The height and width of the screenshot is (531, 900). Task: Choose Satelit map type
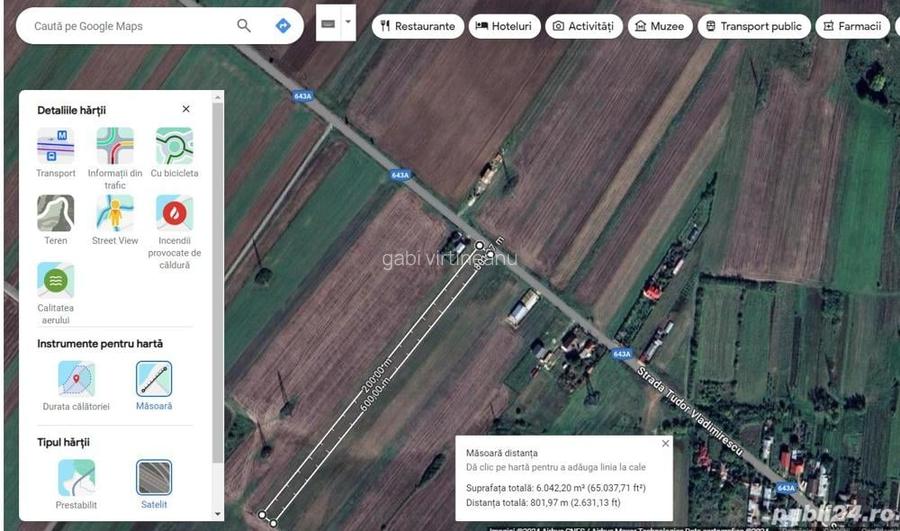[x=154, y=485]
